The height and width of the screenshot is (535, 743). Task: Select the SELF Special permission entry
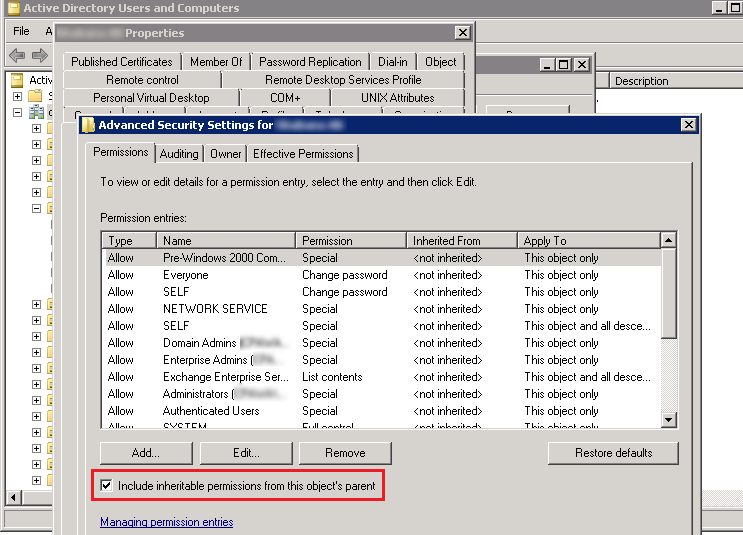[x=381, y=326]
